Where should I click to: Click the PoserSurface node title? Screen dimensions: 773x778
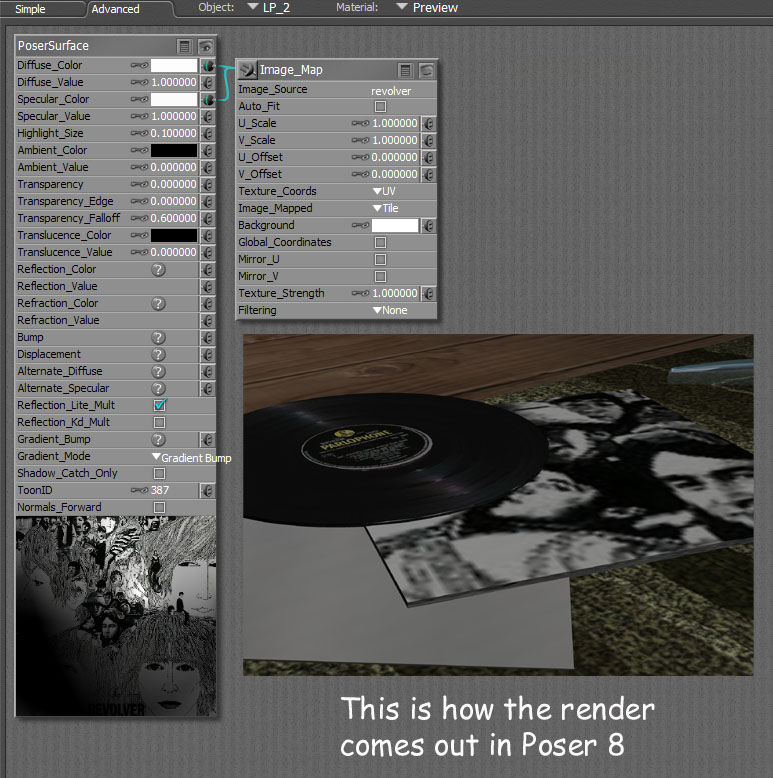[x=53, y=46]
